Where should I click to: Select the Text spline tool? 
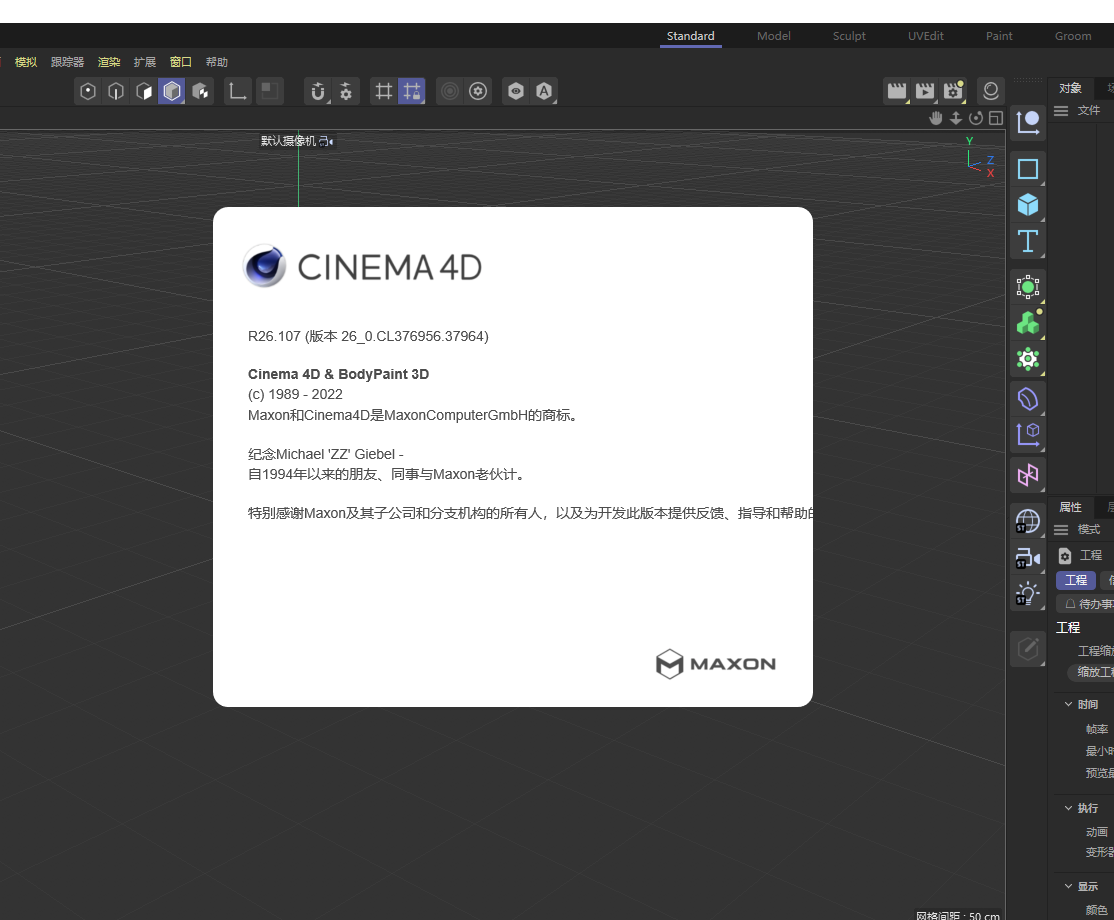point(1027,240)
